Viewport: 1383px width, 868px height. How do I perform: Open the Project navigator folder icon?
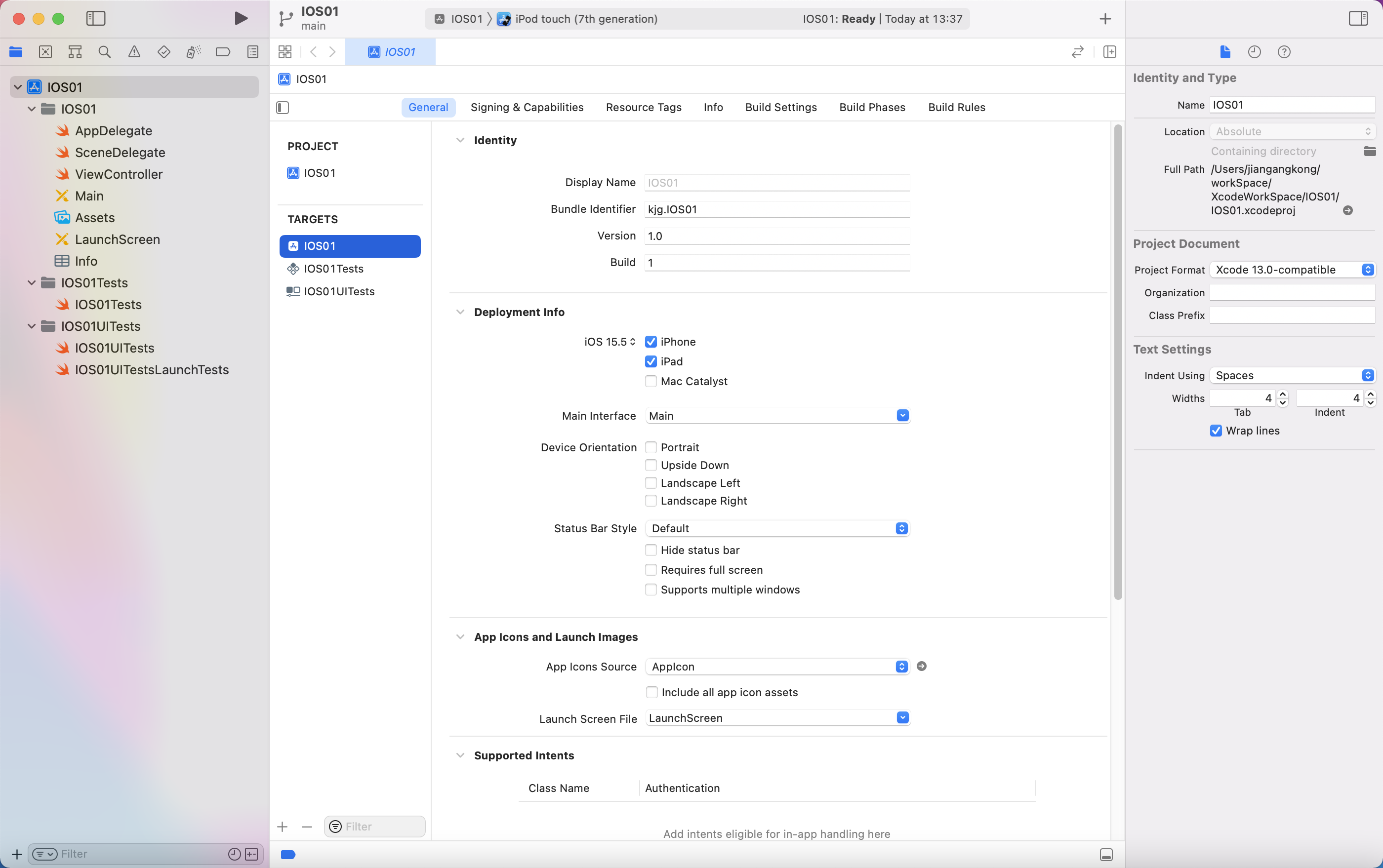[15, 52]
